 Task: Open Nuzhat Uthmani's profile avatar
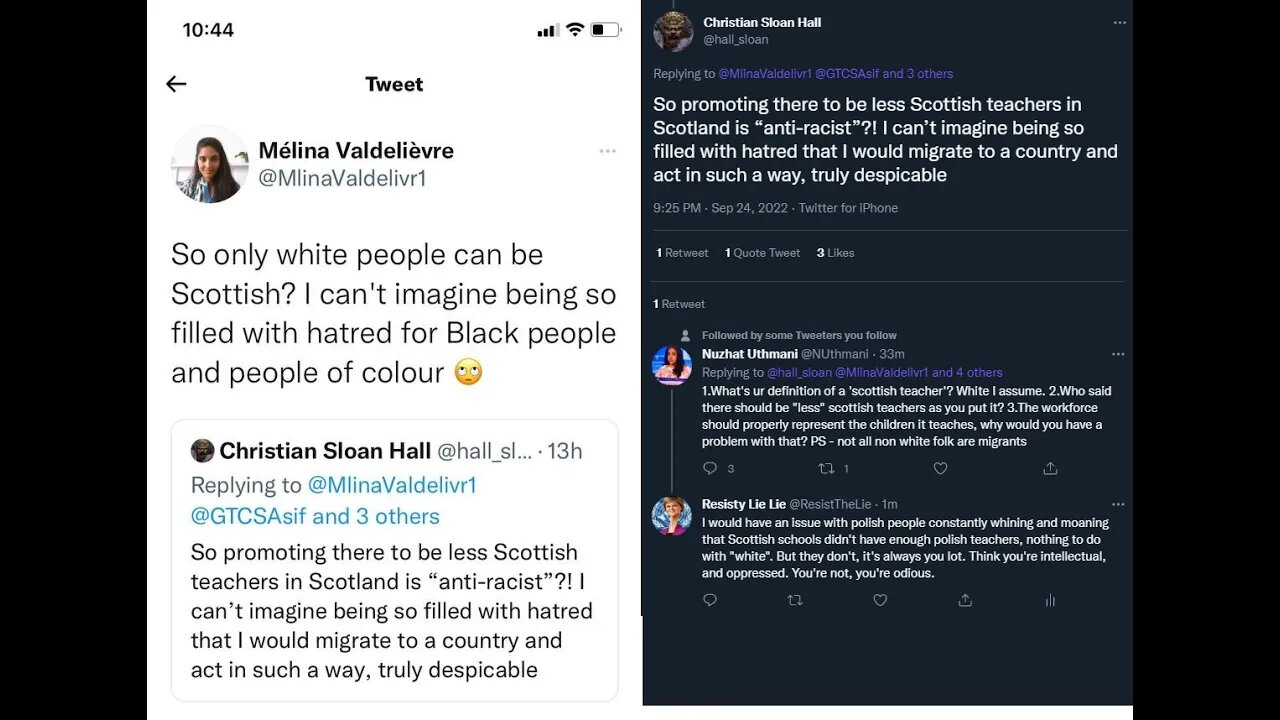672,365
